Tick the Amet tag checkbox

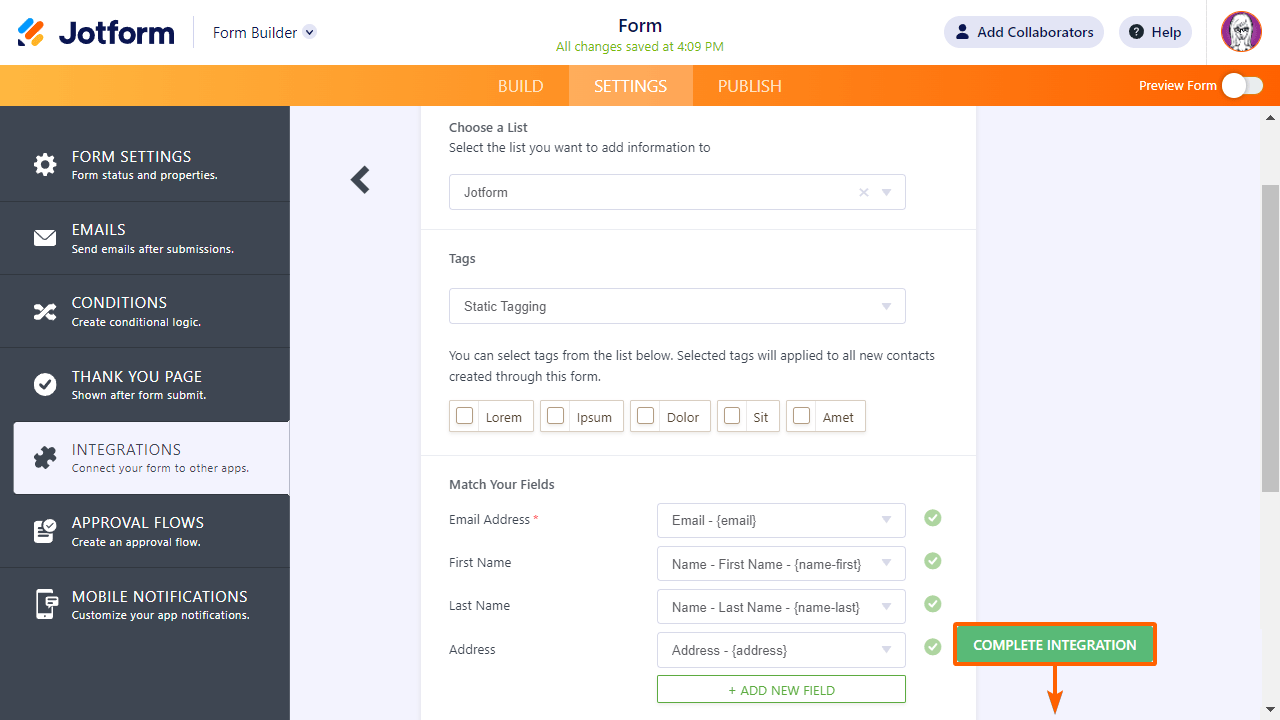(801, 416)
